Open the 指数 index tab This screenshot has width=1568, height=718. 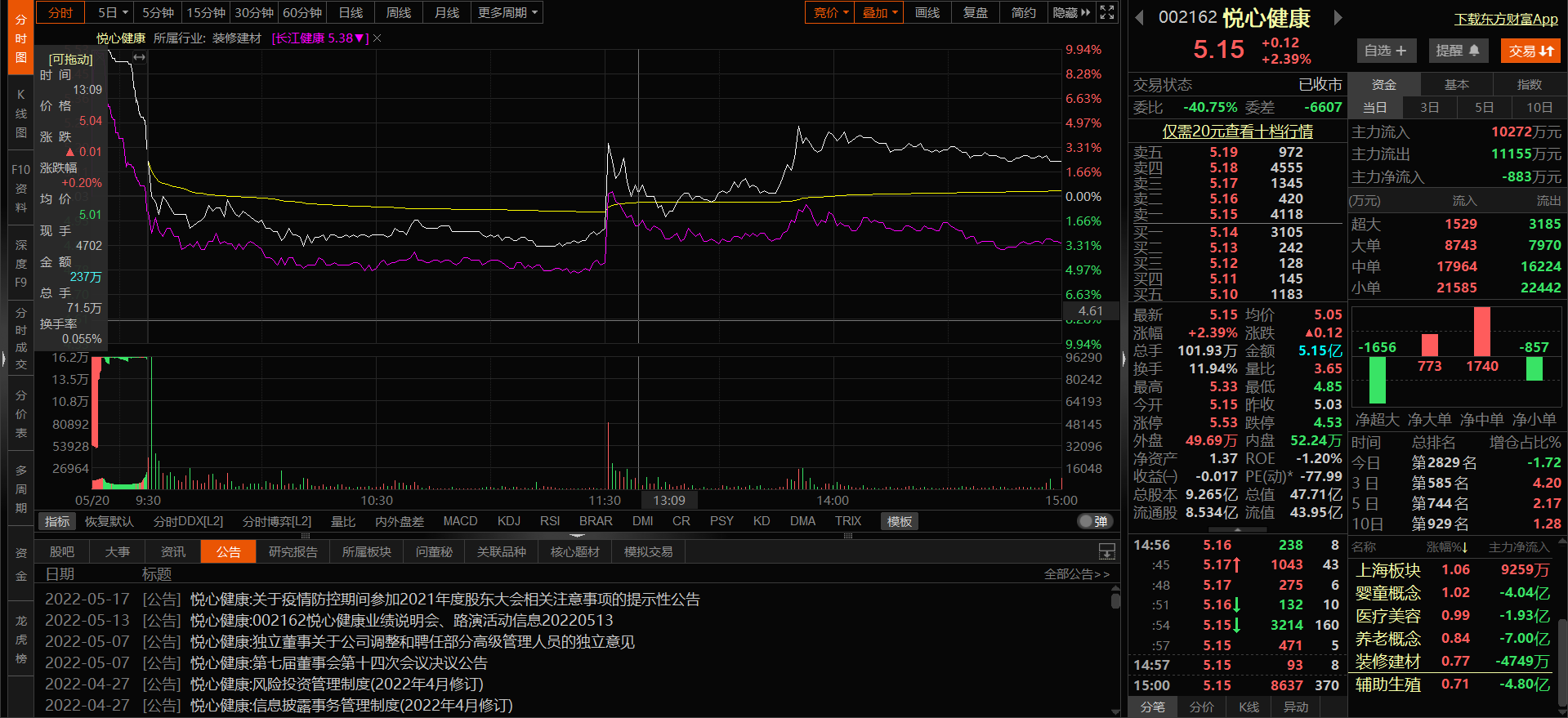pyautogui.click(x=1530, y=84)
